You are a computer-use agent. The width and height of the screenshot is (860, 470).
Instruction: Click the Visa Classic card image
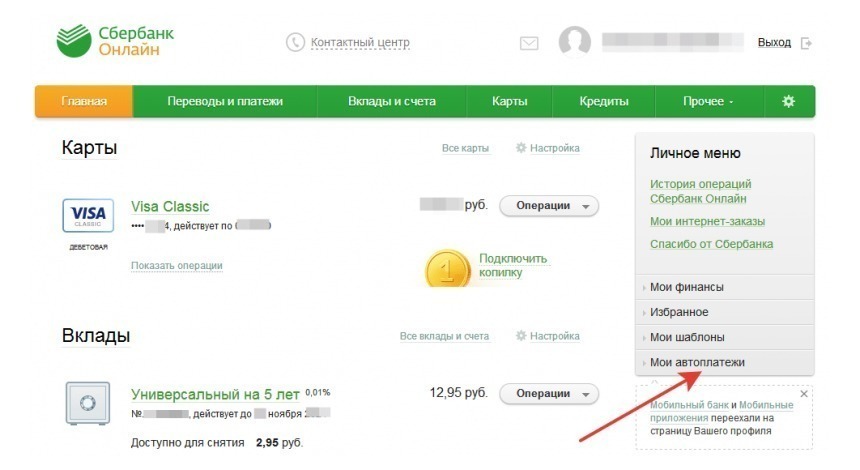(88, 216)
